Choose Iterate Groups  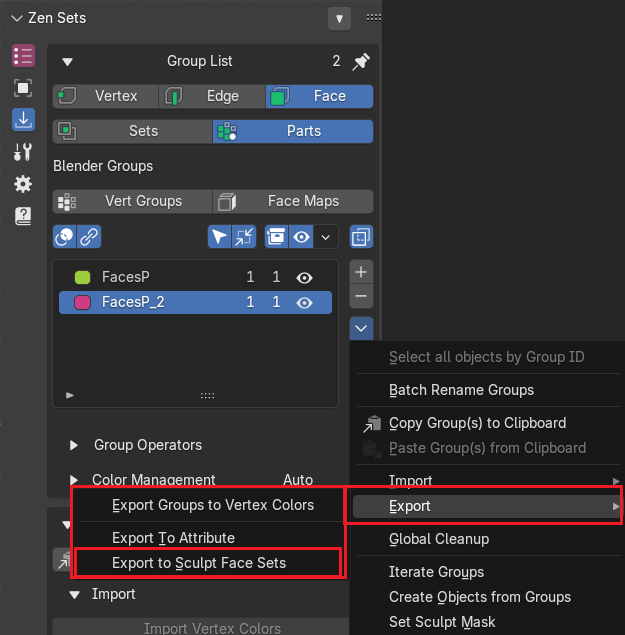(x=436, y=572)
